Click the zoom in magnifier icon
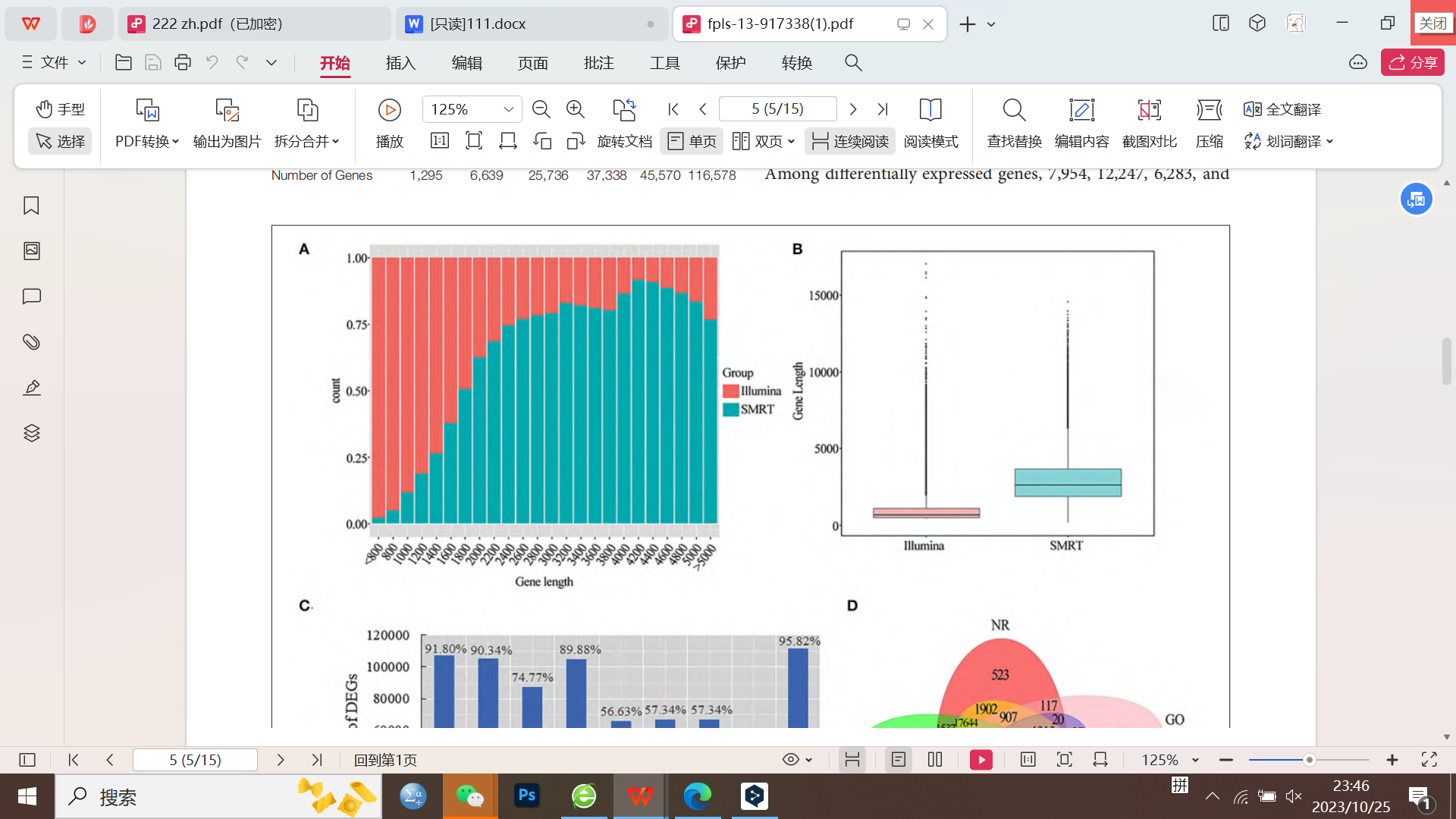The image size is (1456, 819). [x=576, y=109]
